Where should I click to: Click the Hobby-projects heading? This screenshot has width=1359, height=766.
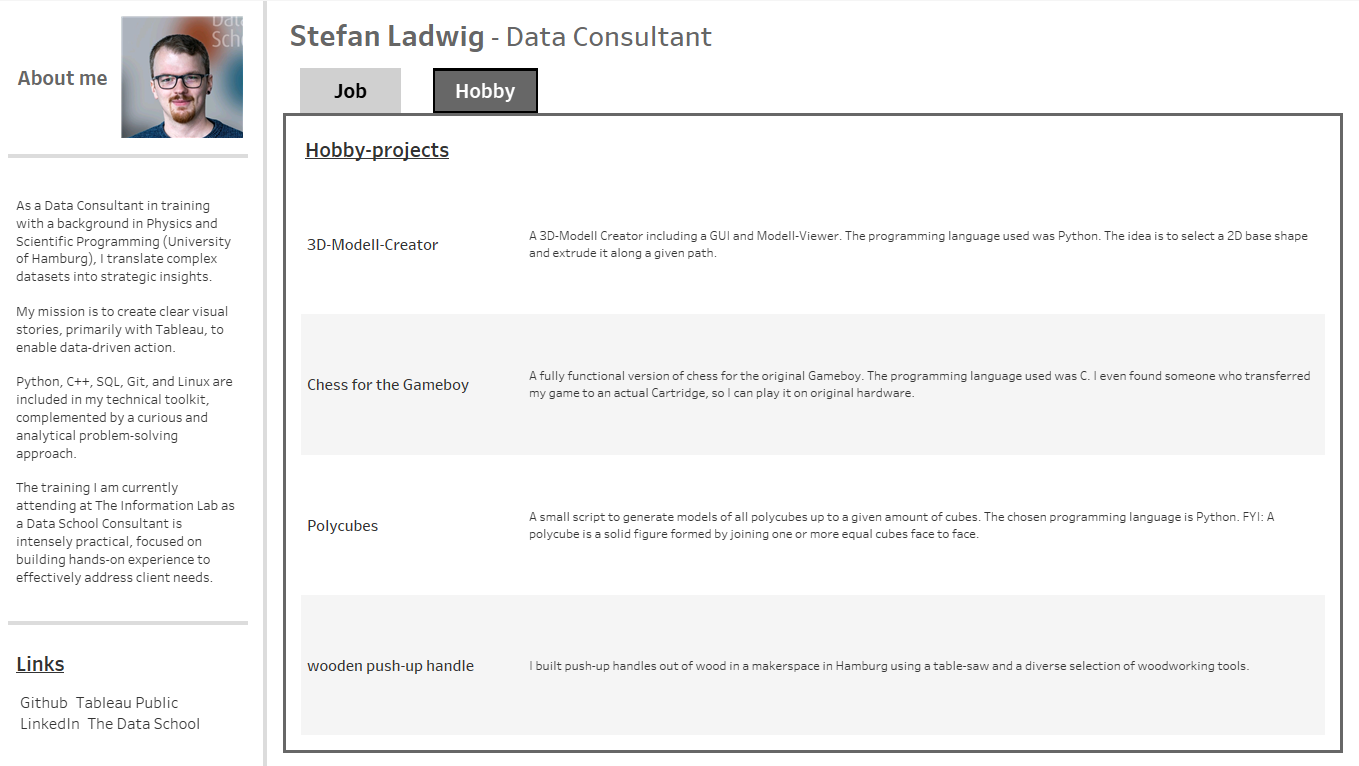click(377, 150)
